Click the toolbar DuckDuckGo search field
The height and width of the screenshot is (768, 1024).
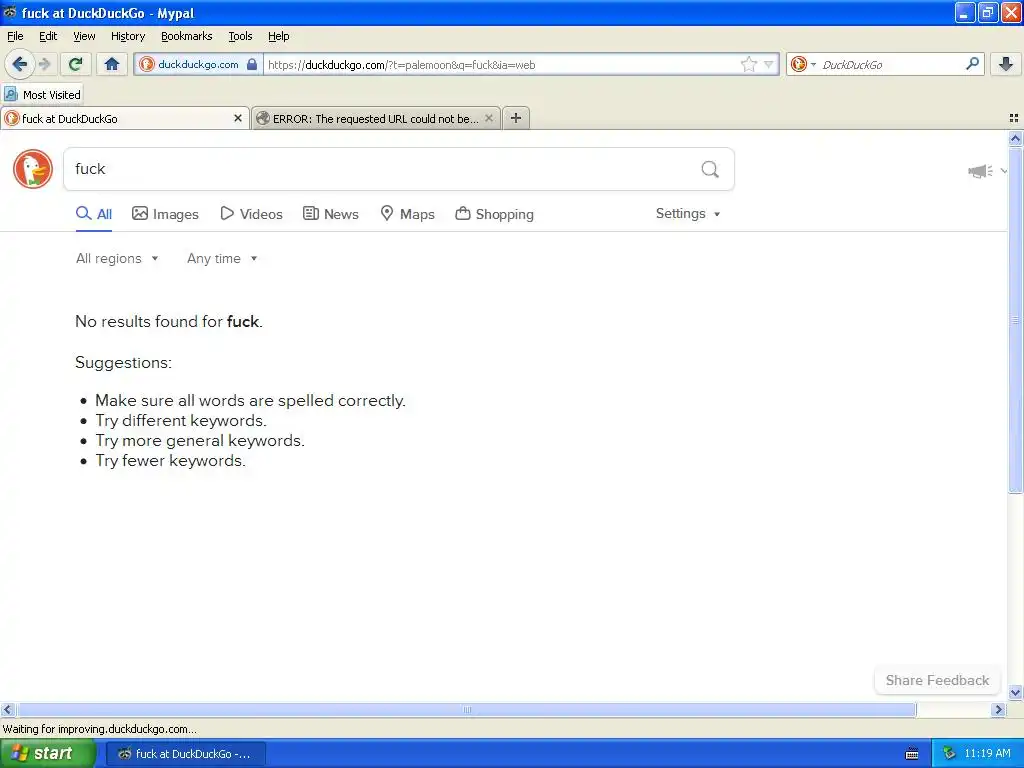tap(889, 64)
